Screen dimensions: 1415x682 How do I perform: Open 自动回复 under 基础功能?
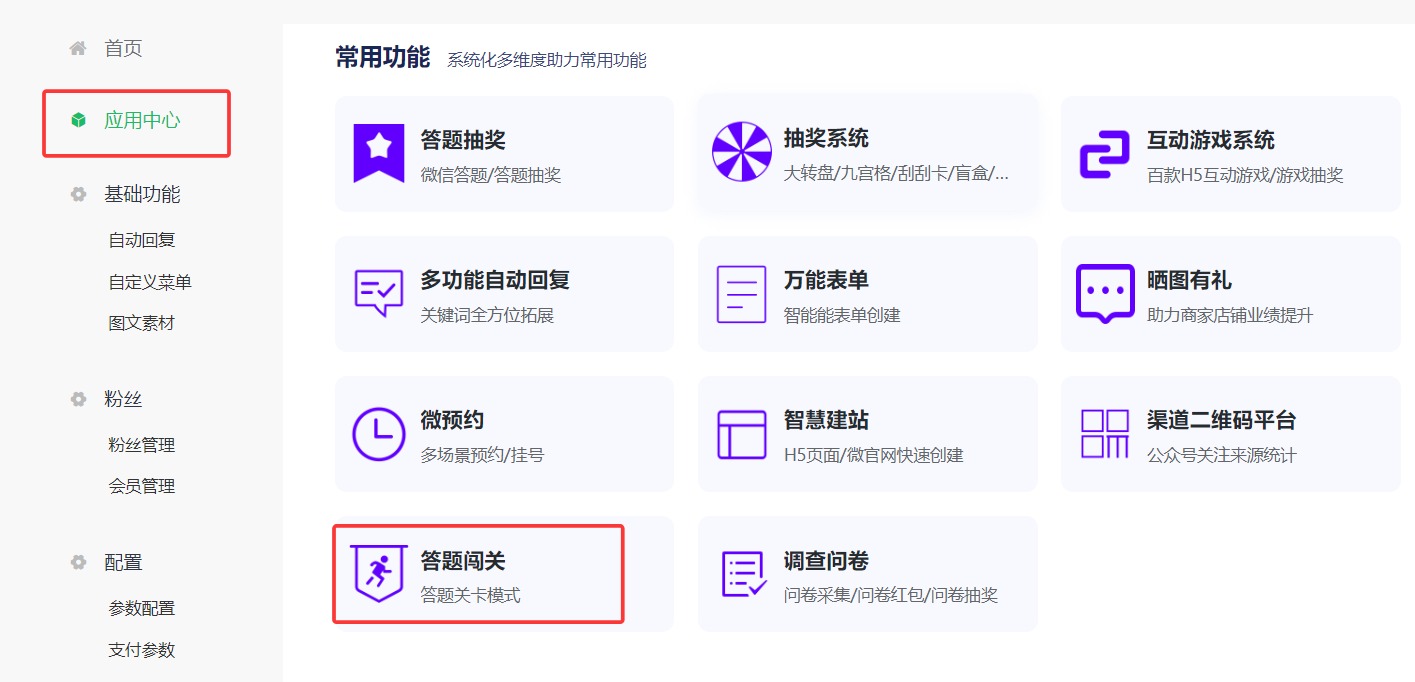pos(142,241)
